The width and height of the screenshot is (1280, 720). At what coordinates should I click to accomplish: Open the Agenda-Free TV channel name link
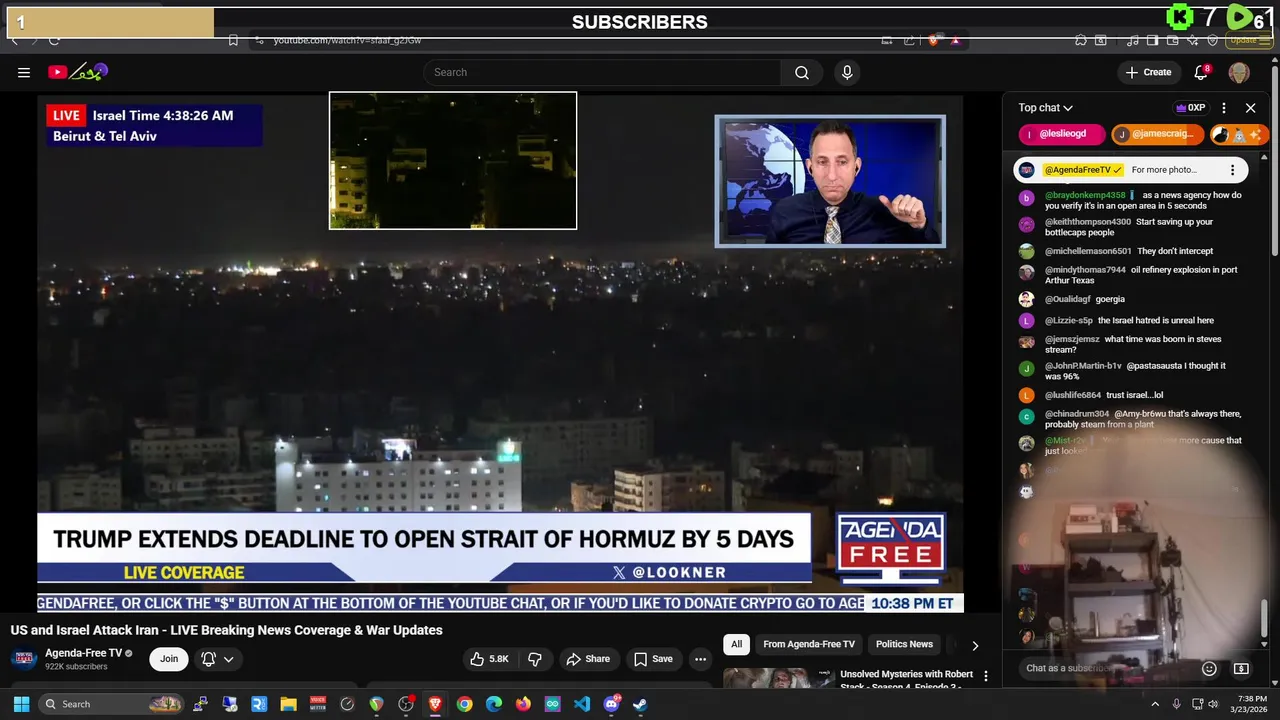click(83, 653)
